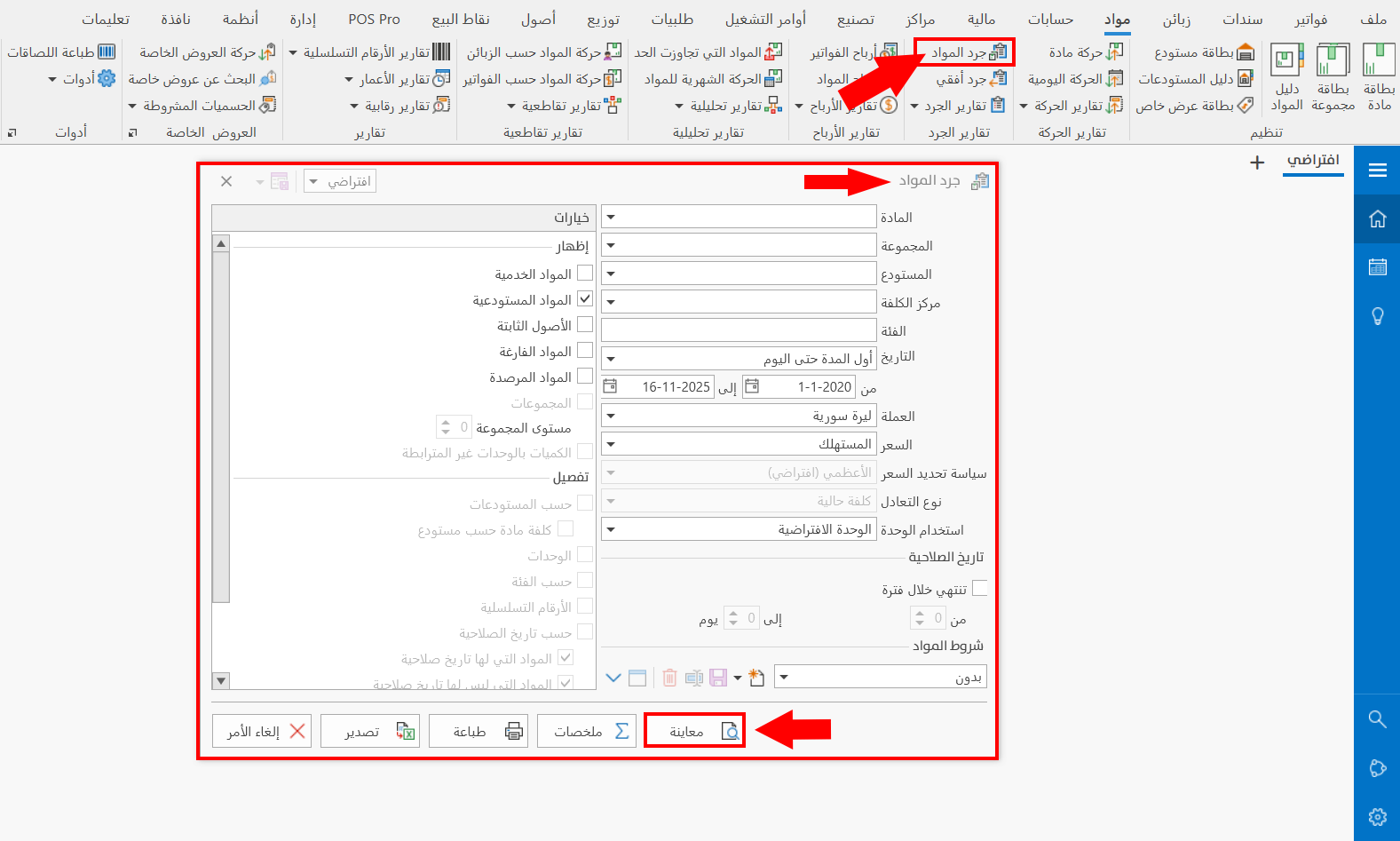
Task: Click the الفئة input field
Action: point(739,330)
